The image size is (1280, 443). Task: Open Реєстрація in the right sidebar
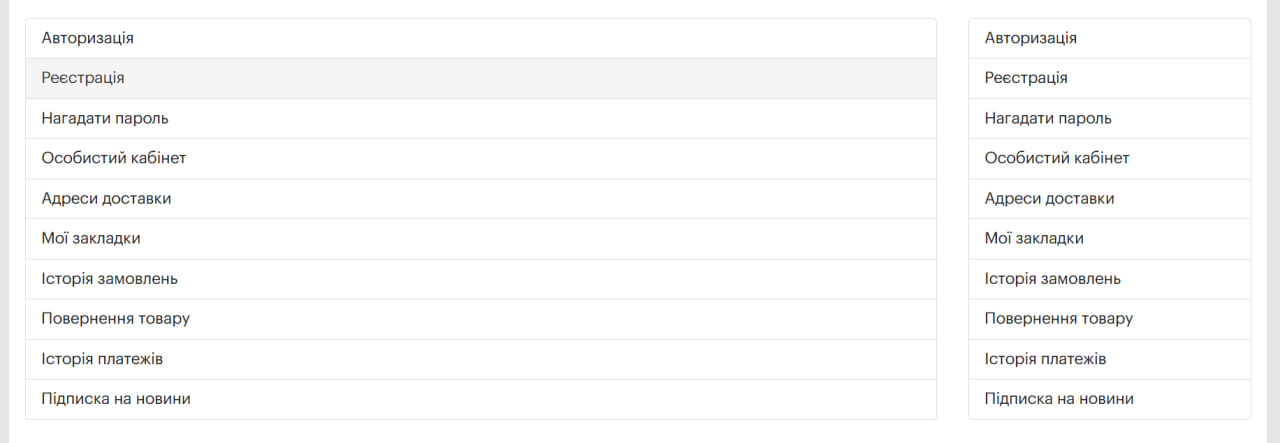(1026, 78)
